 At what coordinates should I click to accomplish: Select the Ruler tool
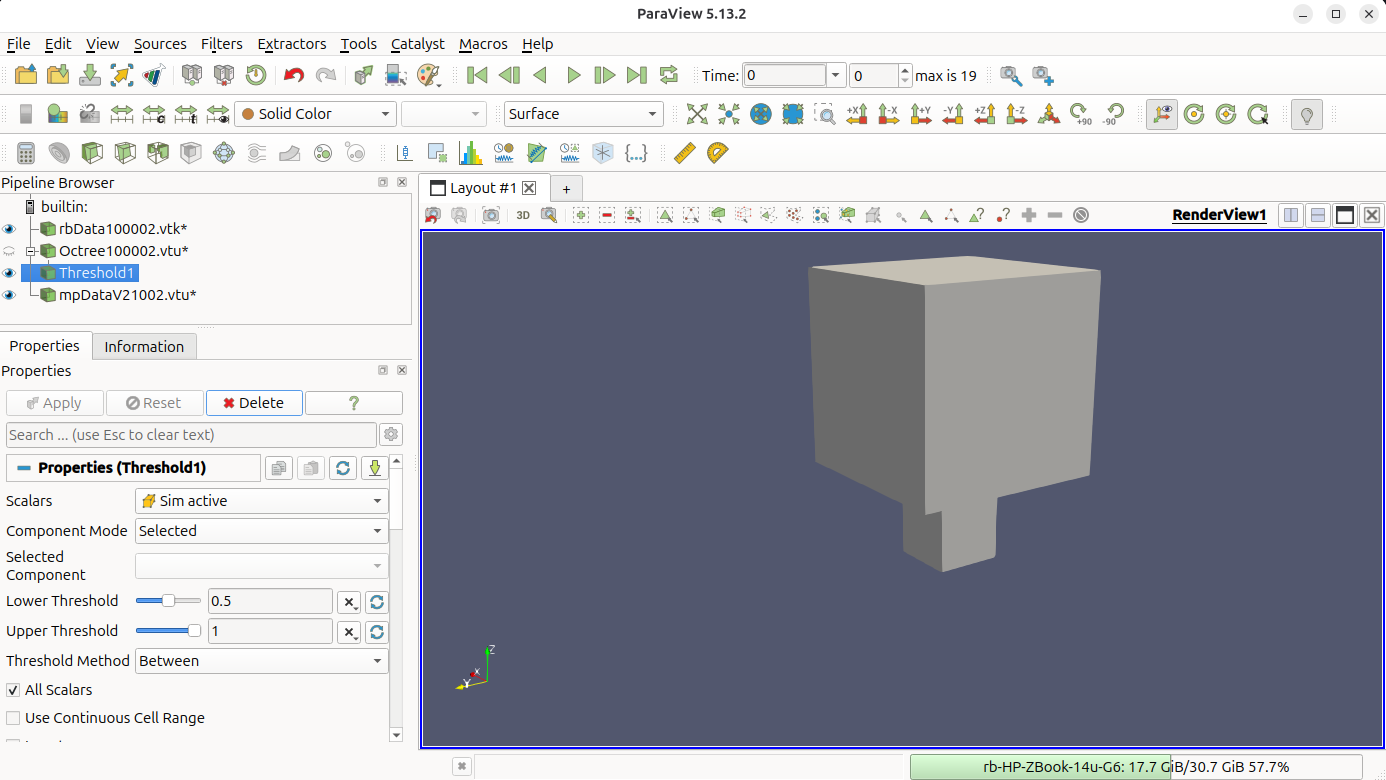(684, 153)
